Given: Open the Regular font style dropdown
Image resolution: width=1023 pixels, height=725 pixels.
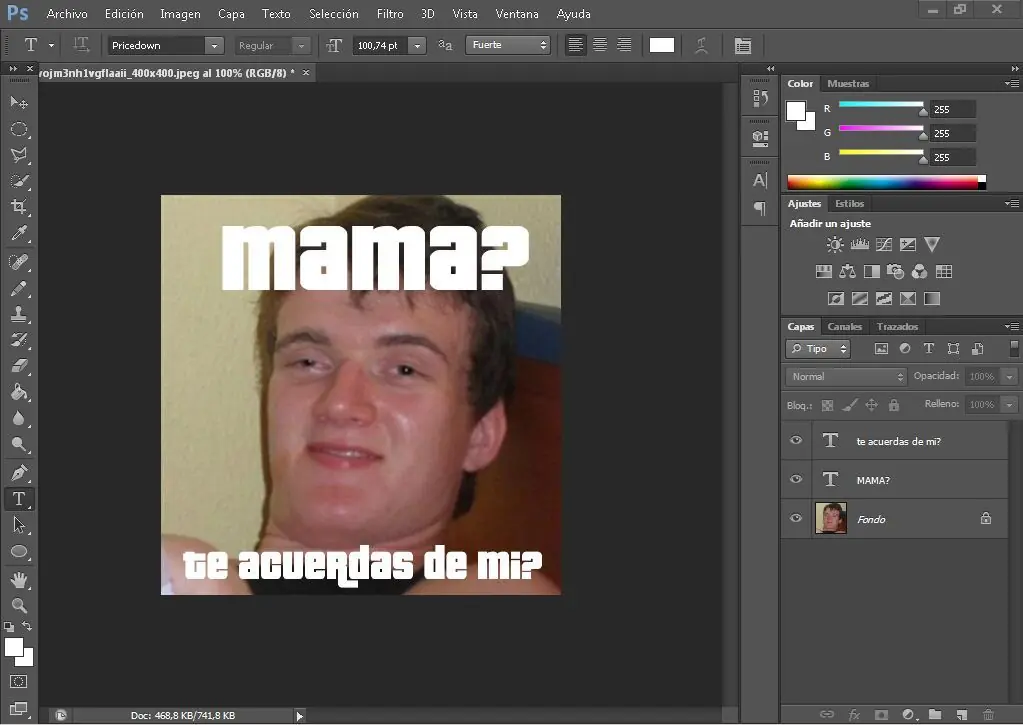Looking at the screenshot, I should [x=301, y=46].
